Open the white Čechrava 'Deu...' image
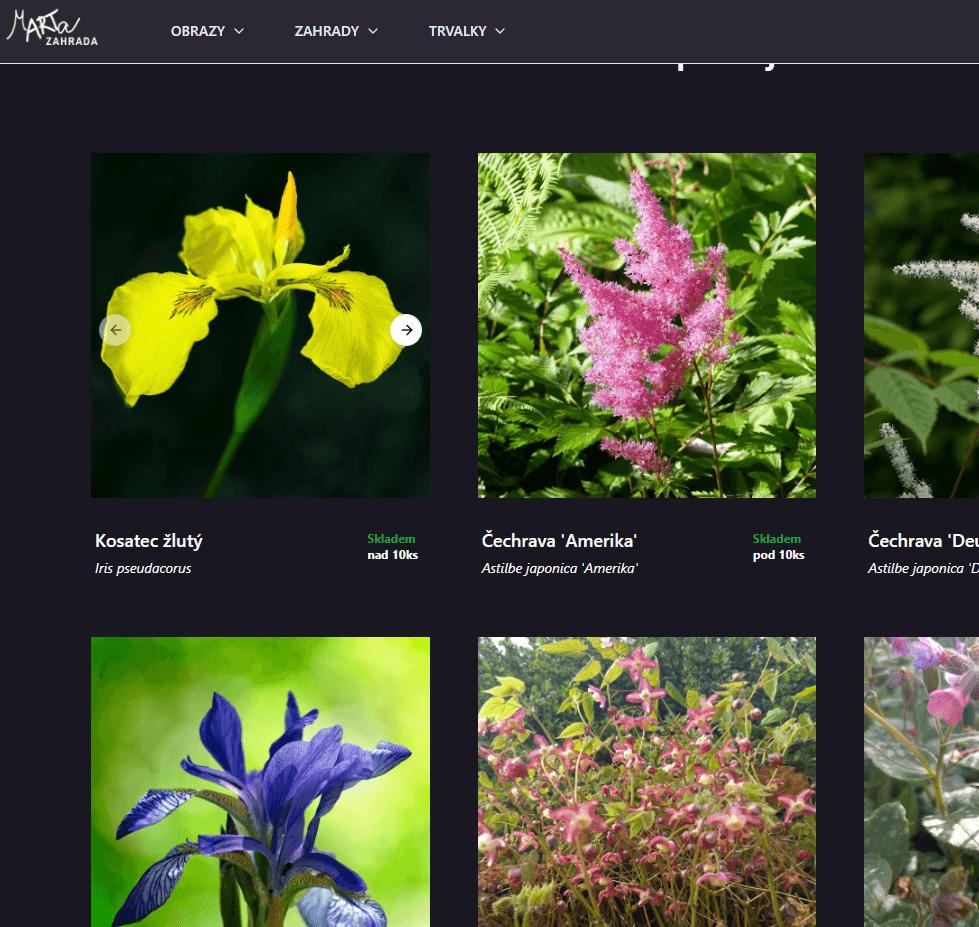 [922, 325]
